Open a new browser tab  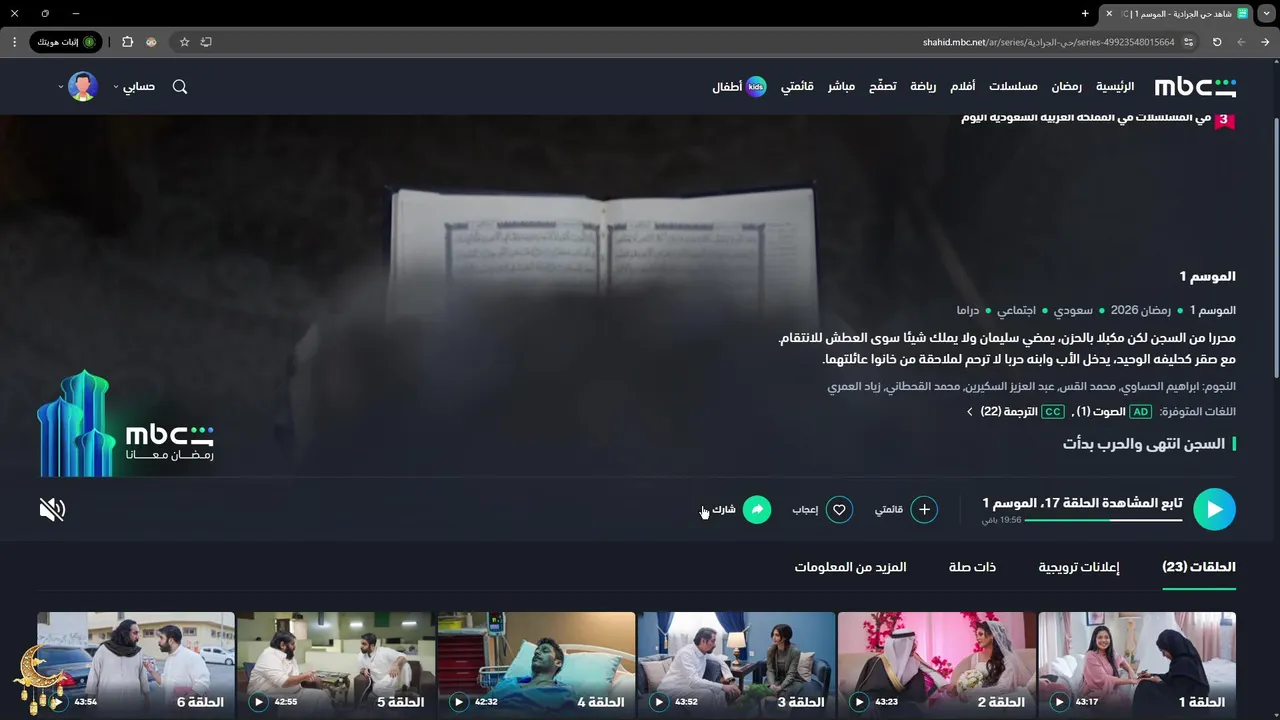click(1085, 13)
